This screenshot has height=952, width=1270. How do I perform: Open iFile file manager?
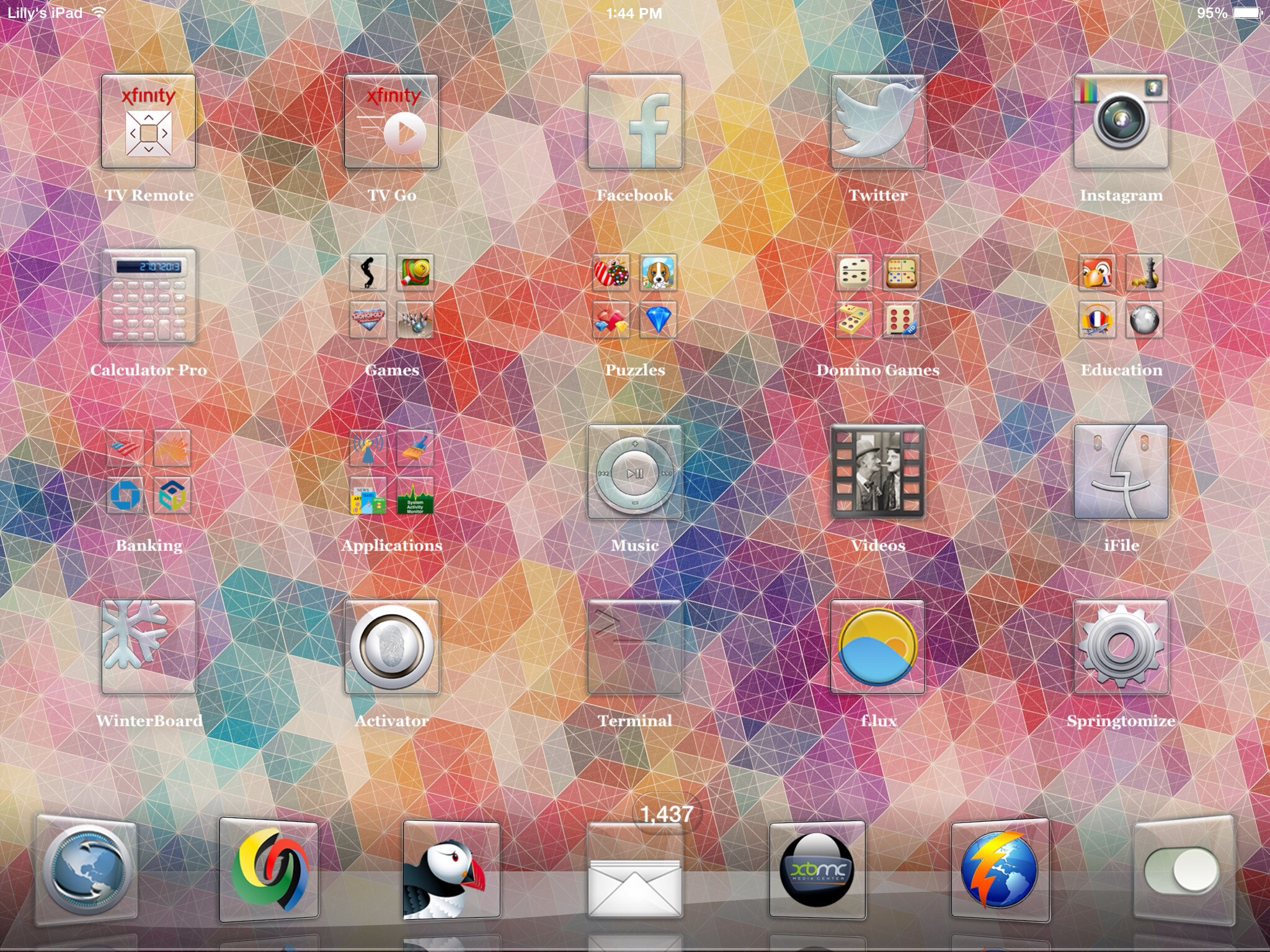click(x=1121, y=472)
